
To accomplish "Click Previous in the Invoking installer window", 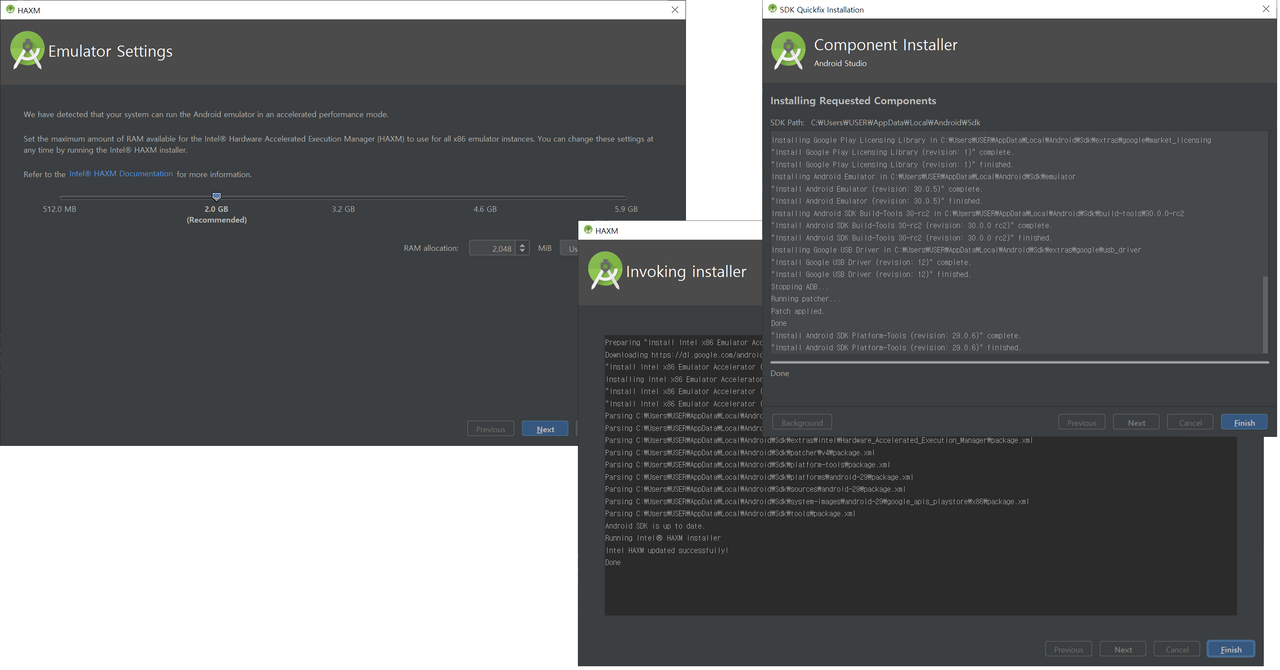I will 1068,649.
